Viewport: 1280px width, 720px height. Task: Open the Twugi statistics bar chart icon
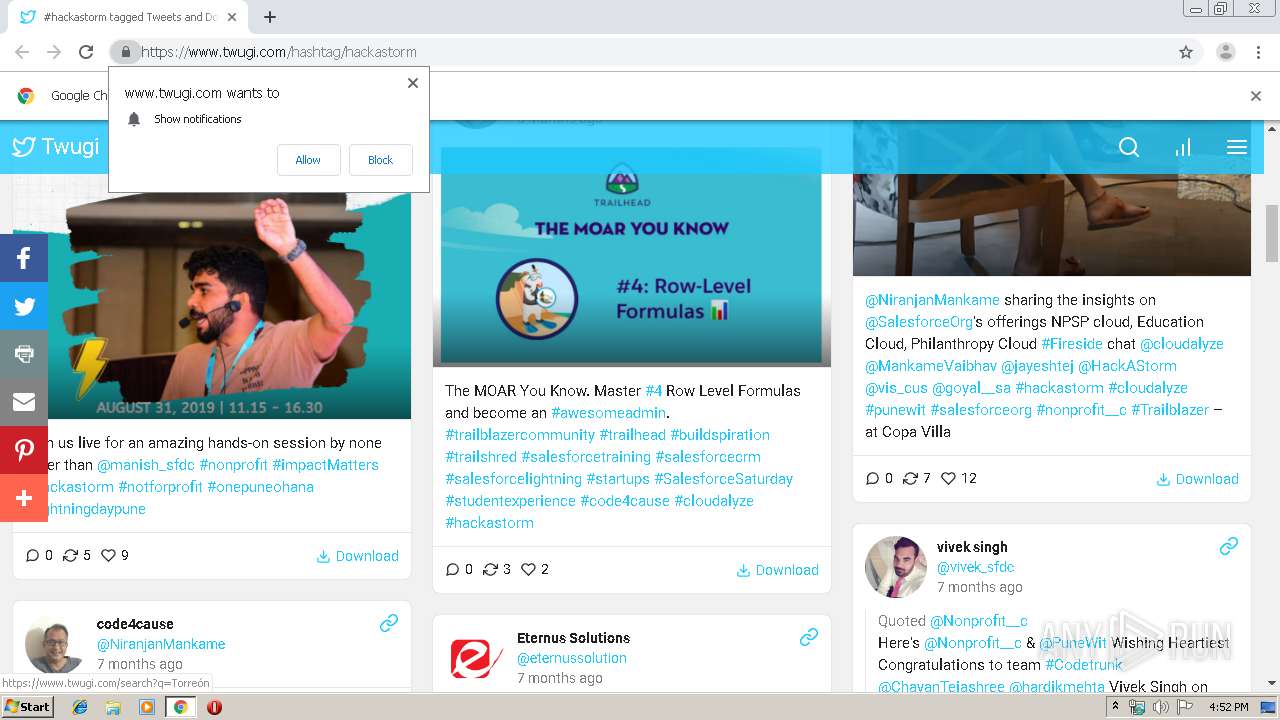coord(1183,147)
